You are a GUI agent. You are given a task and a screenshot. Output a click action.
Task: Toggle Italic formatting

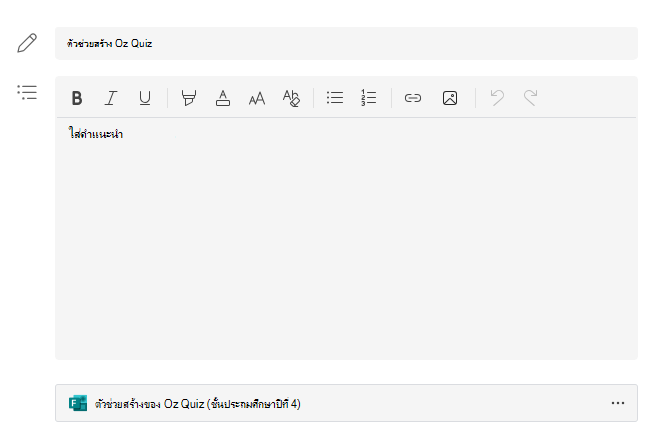pyautogui.click(x=111, y=98)
